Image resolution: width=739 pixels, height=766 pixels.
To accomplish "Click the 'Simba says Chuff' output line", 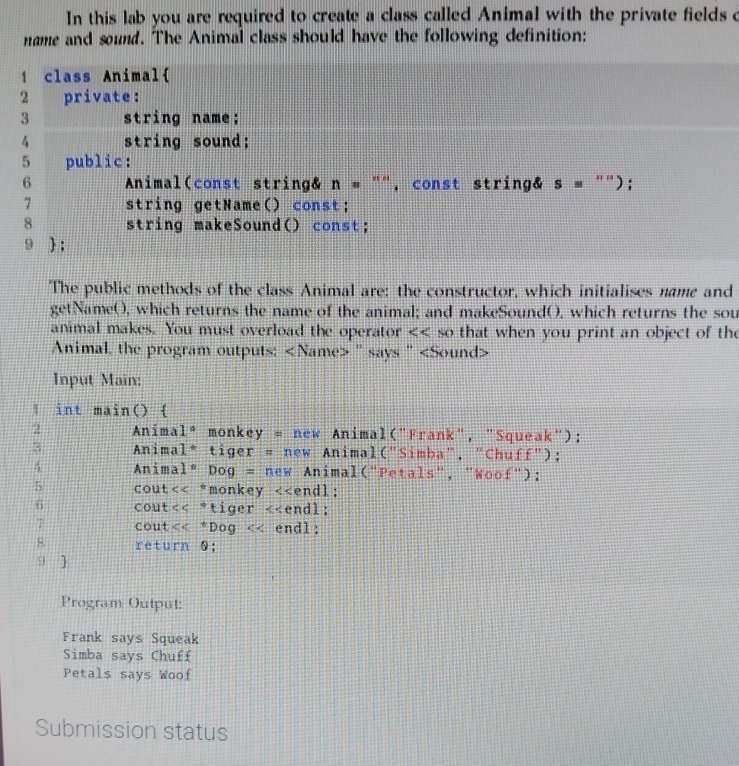I will point(127,656).
